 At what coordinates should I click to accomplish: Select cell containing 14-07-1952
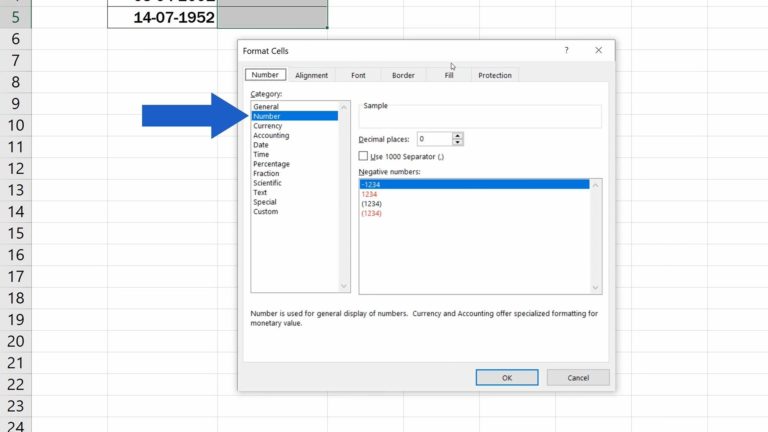162,18
